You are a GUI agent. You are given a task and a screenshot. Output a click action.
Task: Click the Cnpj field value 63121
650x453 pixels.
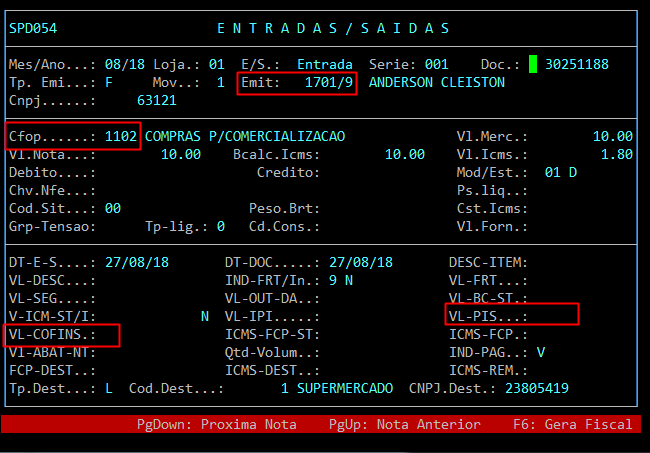pyautogui.click(x=157, y=100)
